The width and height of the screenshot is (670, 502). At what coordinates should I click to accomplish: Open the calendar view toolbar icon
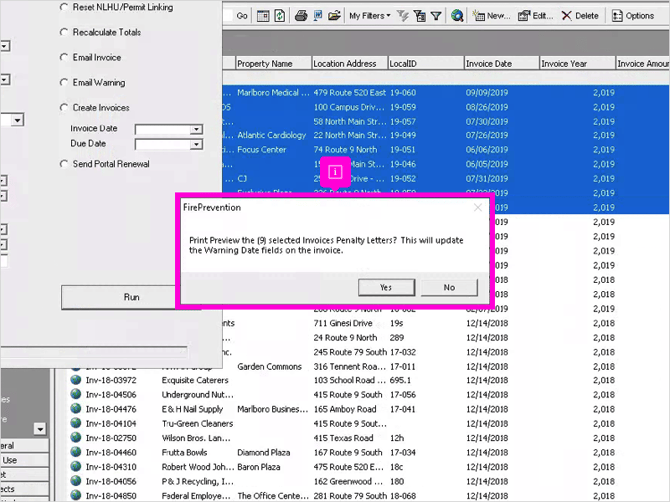(263, 16)
